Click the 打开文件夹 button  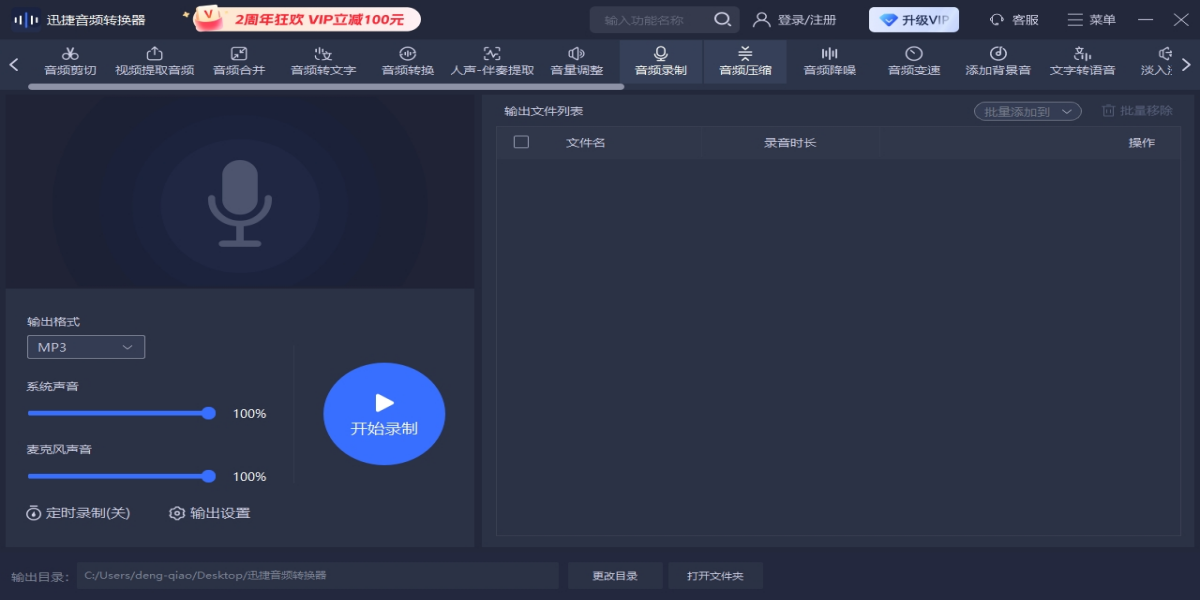point(715,576)
